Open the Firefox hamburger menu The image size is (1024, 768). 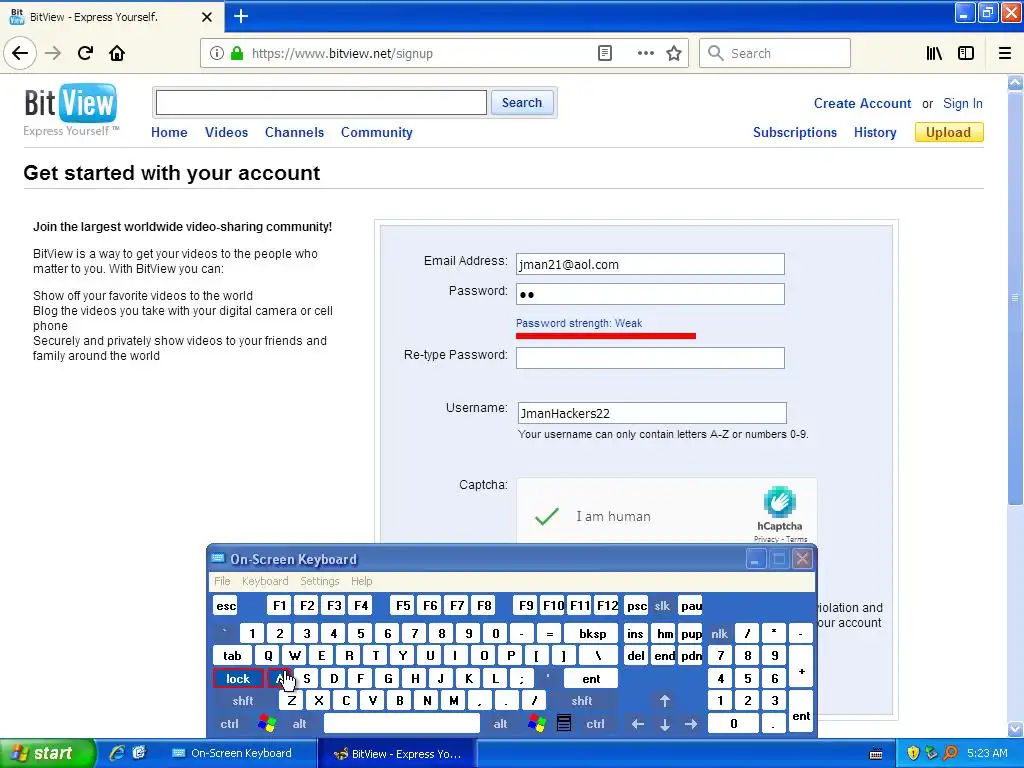pos(1005,54)
